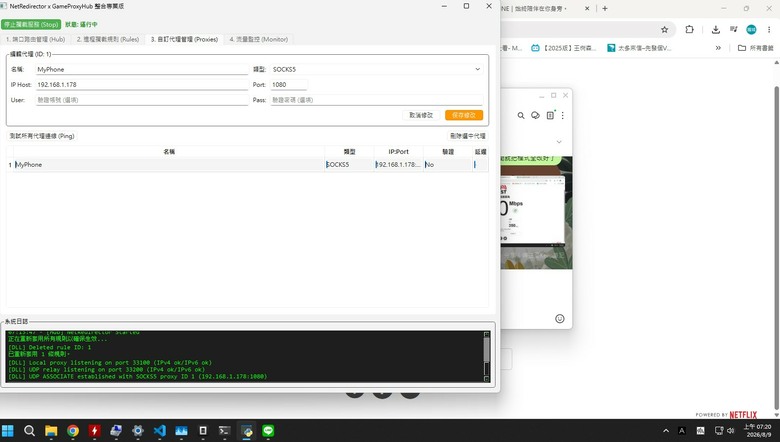Click the Port field showing 1080
780x442 pixels.
pyautogui.click(x=289, y=85)
